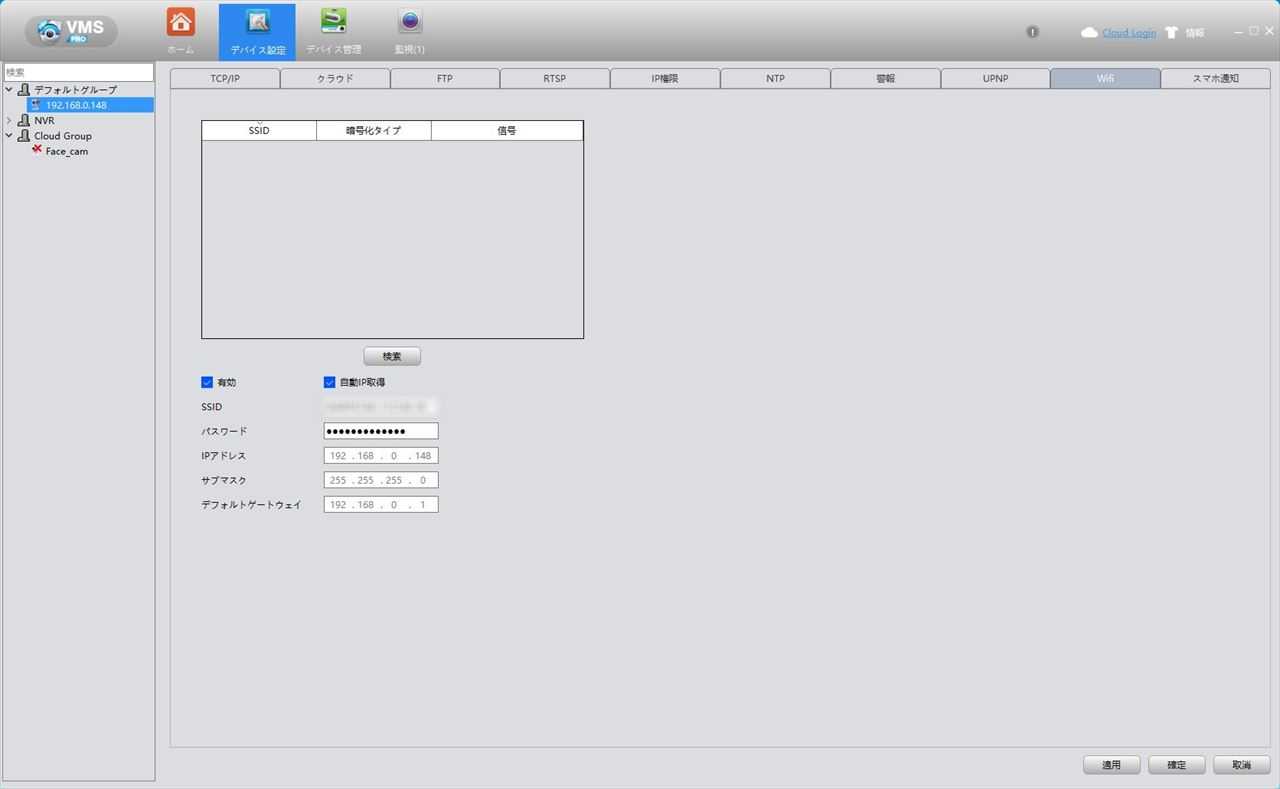Open the RTSP tab
This screenshot has height=789, width=1280.
(x=555, y=78)
